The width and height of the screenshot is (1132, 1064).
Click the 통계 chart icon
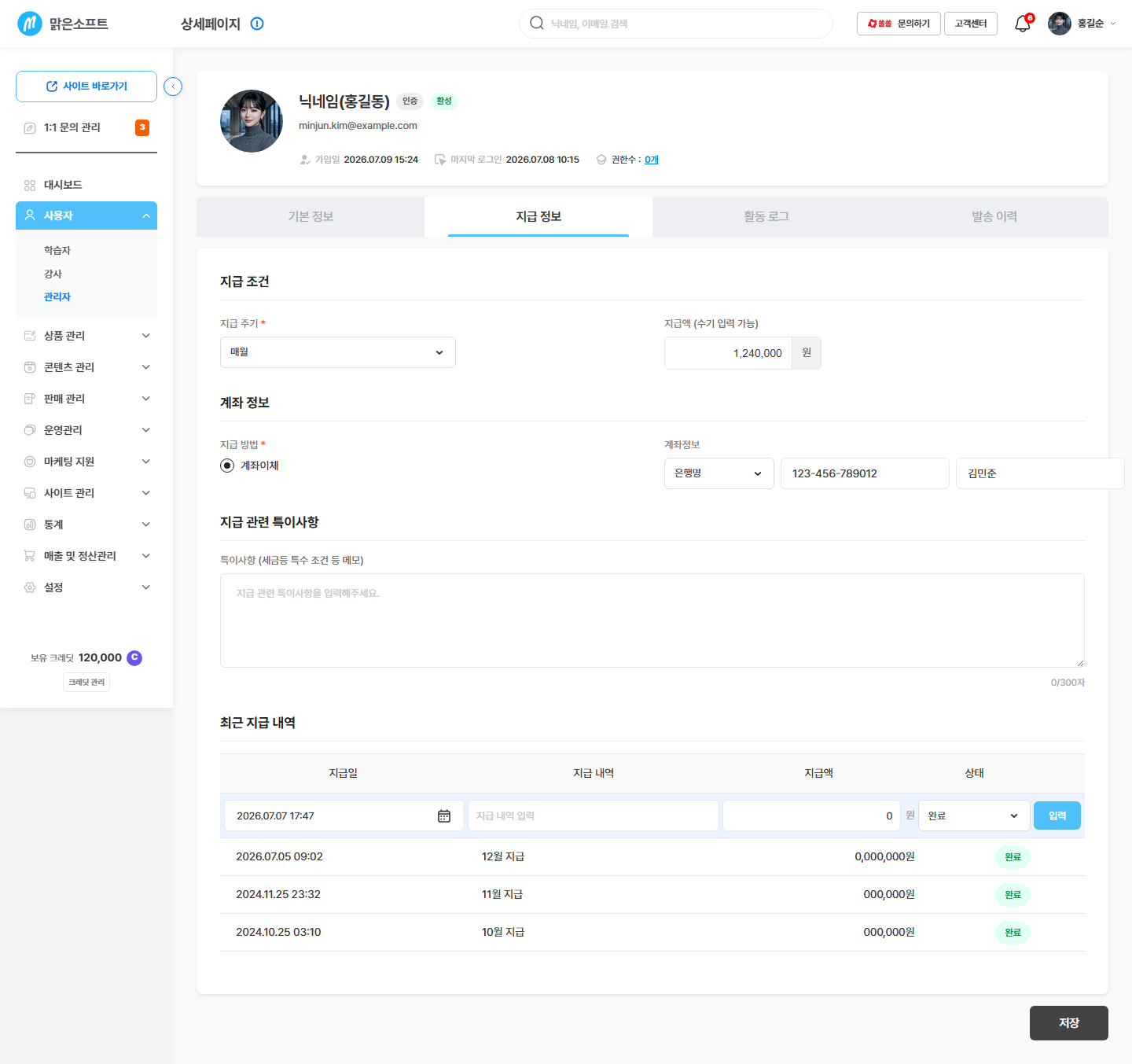coord(30,525)
